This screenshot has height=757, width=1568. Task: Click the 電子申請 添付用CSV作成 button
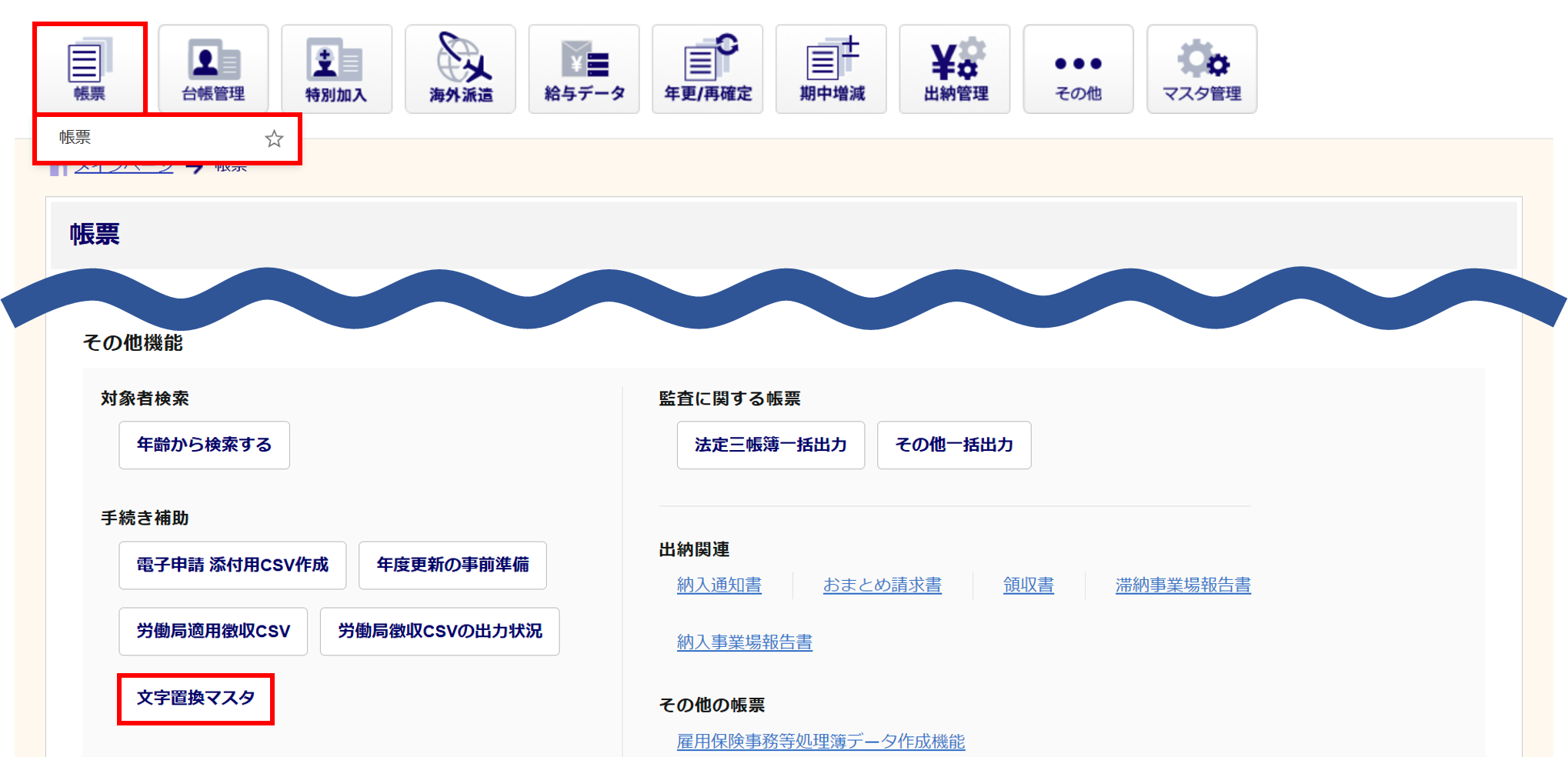(232, 565)
